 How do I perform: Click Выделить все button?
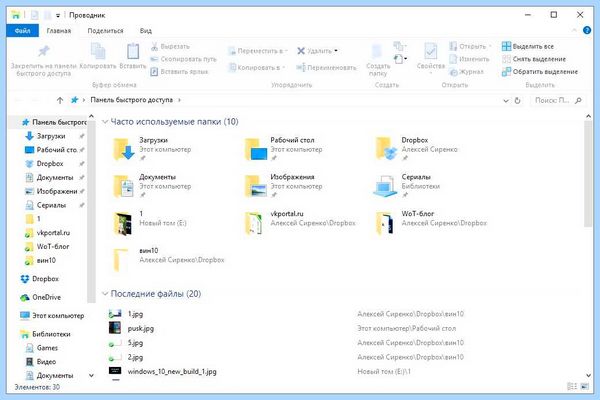pyautogui.click(x=528, y=46)
